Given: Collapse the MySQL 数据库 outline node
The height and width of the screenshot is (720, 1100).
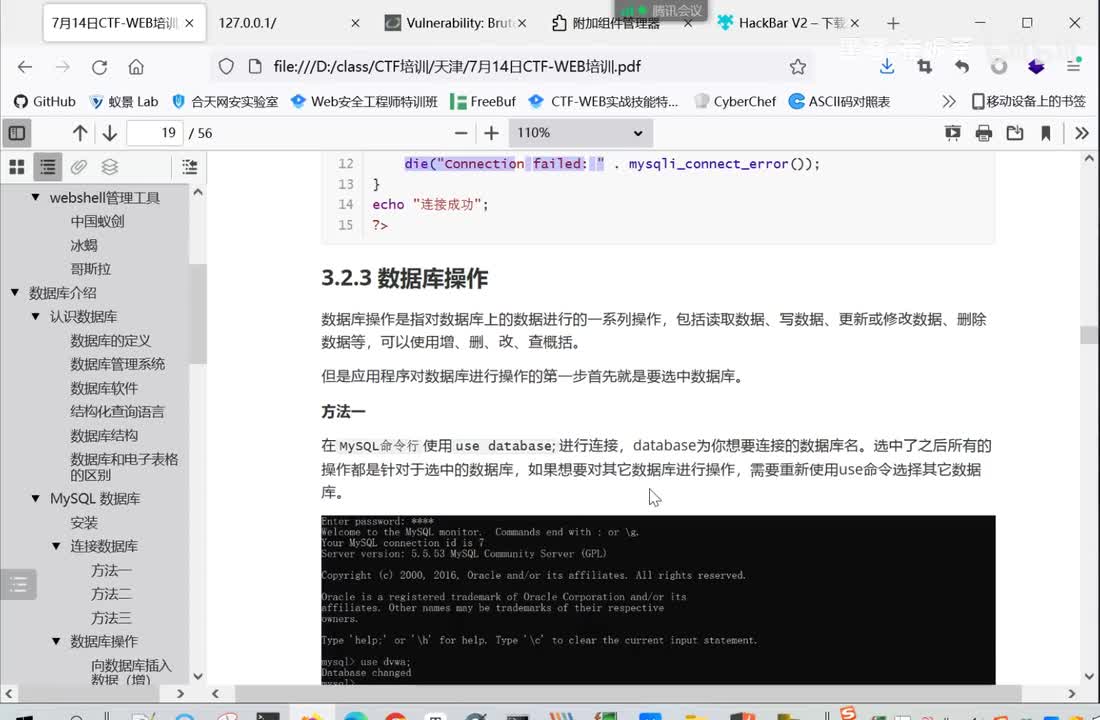Looking at the screenshot, I should click(35, 498).
